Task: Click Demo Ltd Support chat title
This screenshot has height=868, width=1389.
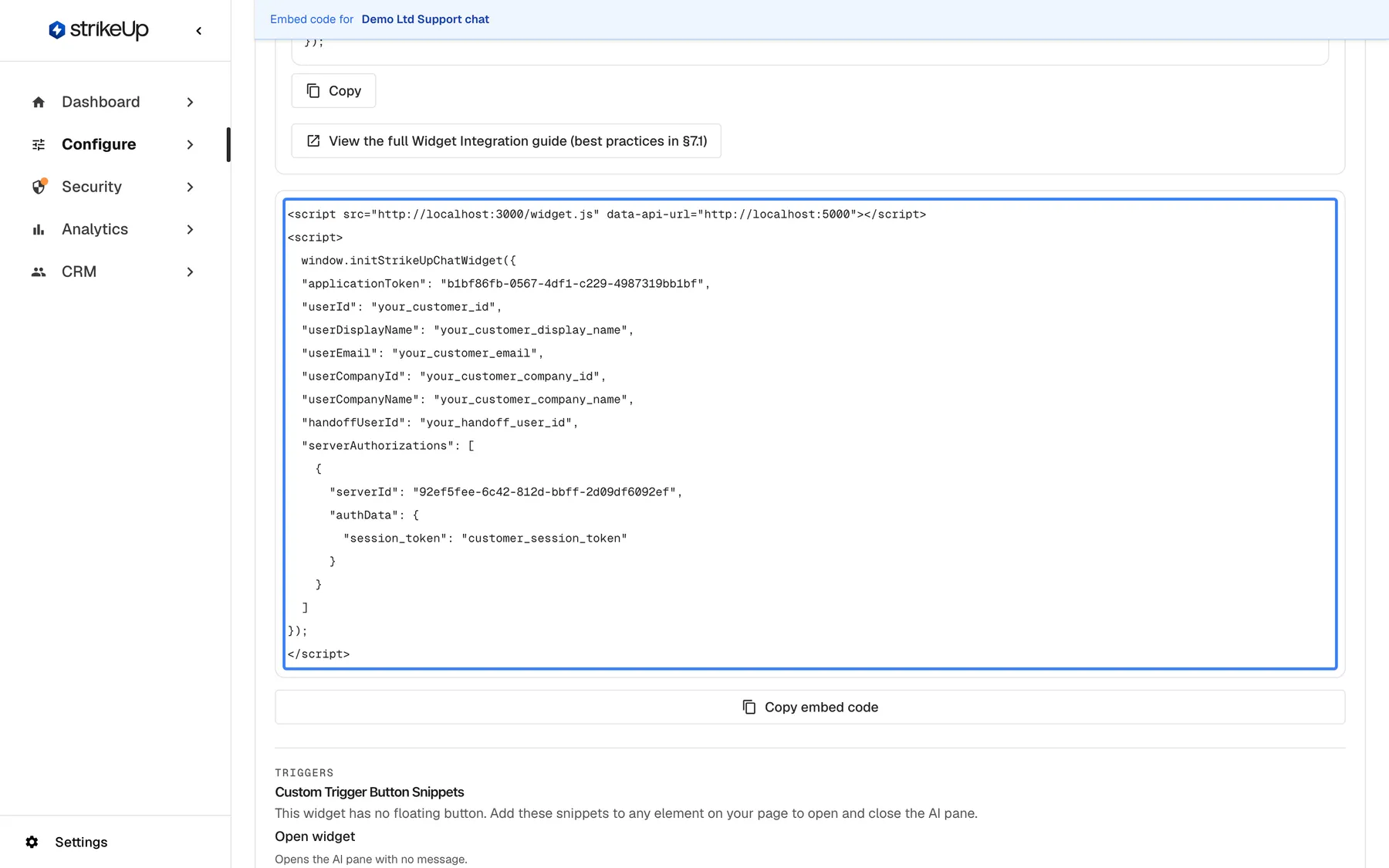Action: (x=425, y=19)
